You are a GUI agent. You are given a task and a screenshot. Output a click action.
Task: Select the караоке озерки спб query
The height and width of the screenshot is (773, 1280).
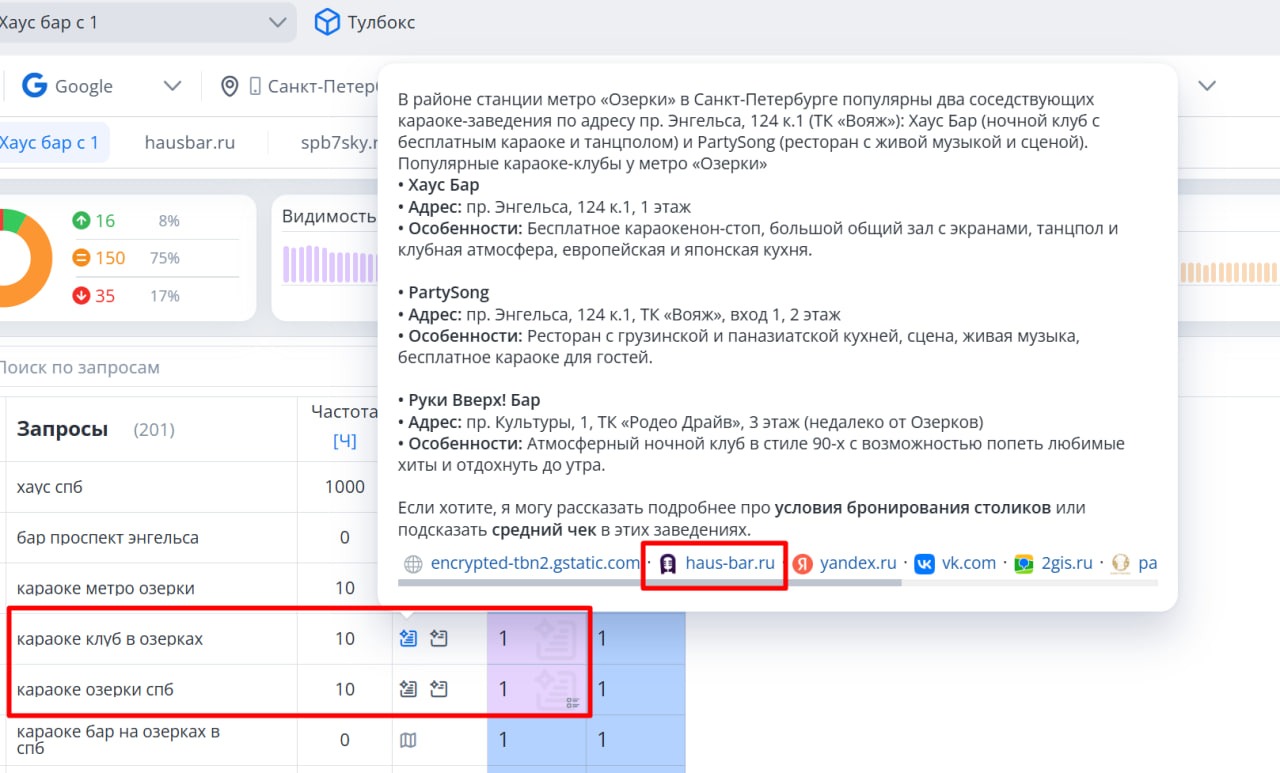click(96, 689)
